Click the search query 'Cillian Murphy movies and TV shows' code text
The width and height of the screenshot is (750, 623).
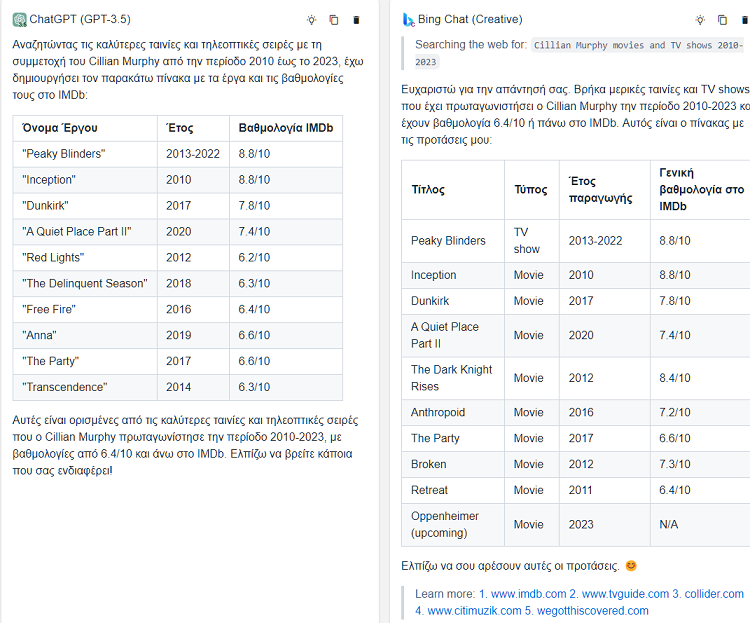tap(638, 45)
